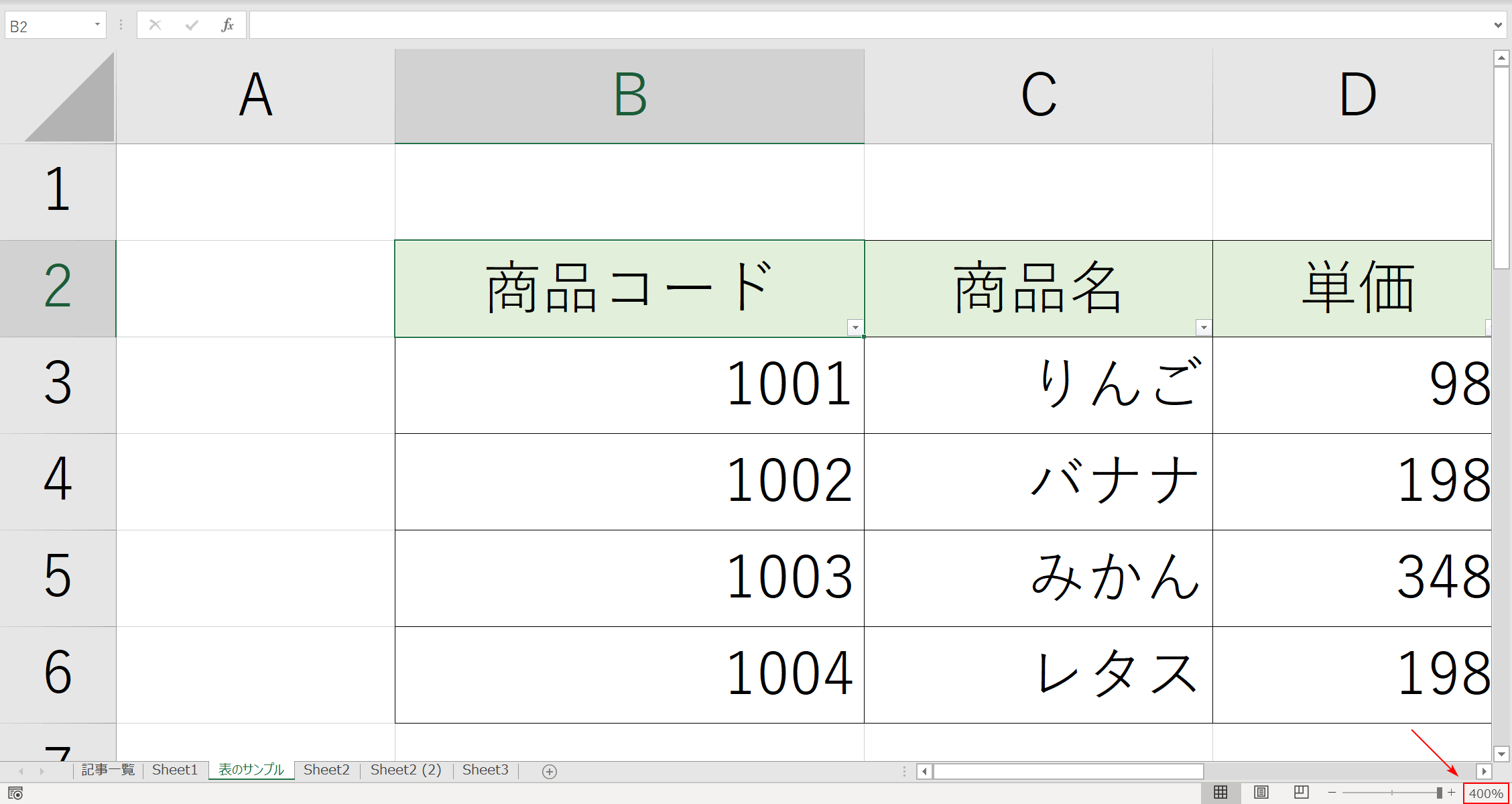Open Page Break Preview via status bar icon
Screen dimensions: 1512x804
[x=1300, y=792]
